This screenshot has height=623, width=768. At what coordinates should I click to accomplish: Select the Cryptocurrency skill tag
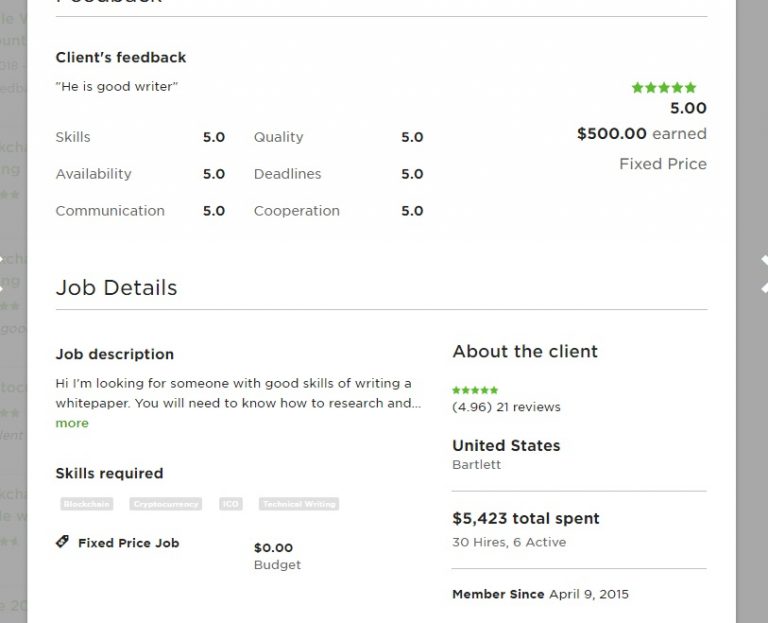pyautogui.click(x=166, y=504)
